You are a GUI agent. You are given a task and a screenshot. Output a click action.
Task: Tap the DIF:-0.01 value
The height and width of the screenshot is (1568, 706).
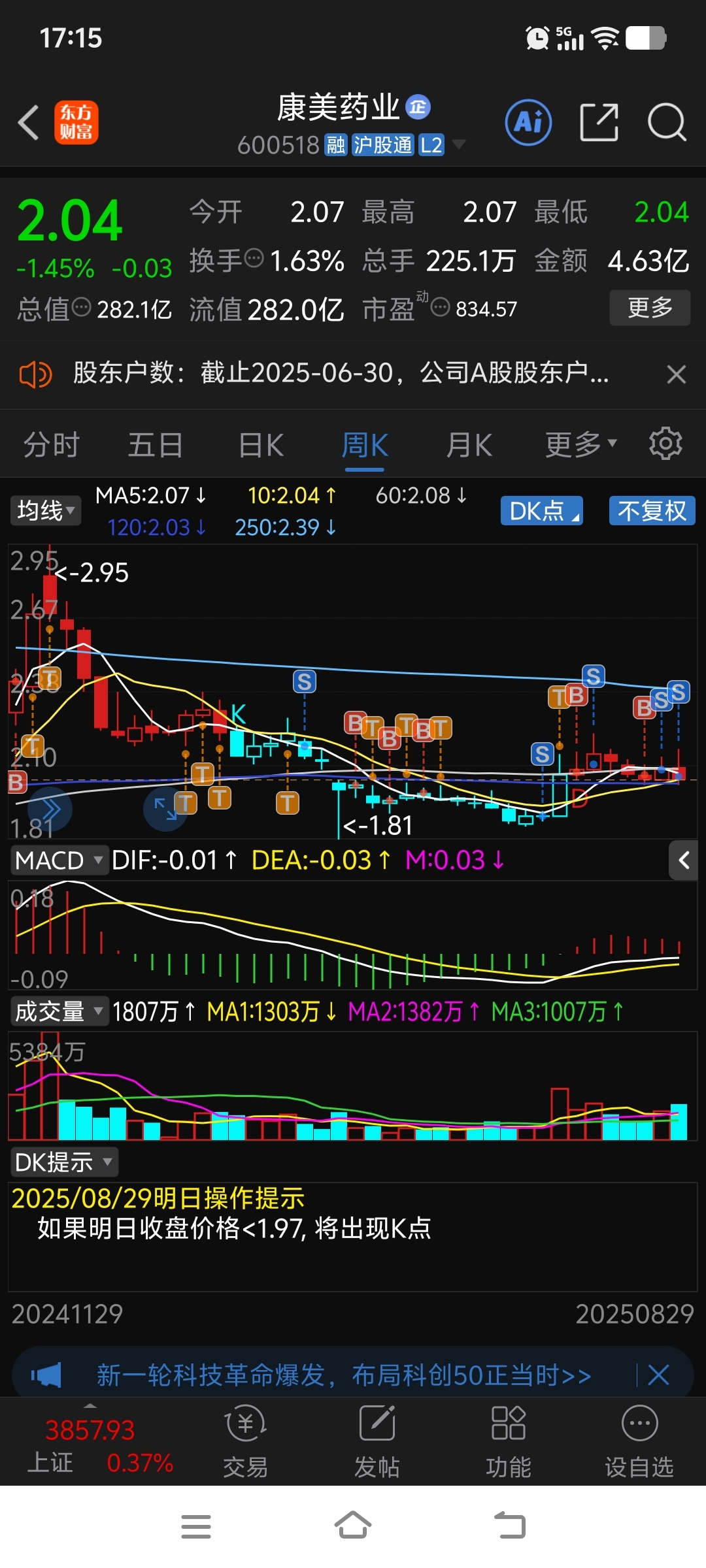click(174, 860)
